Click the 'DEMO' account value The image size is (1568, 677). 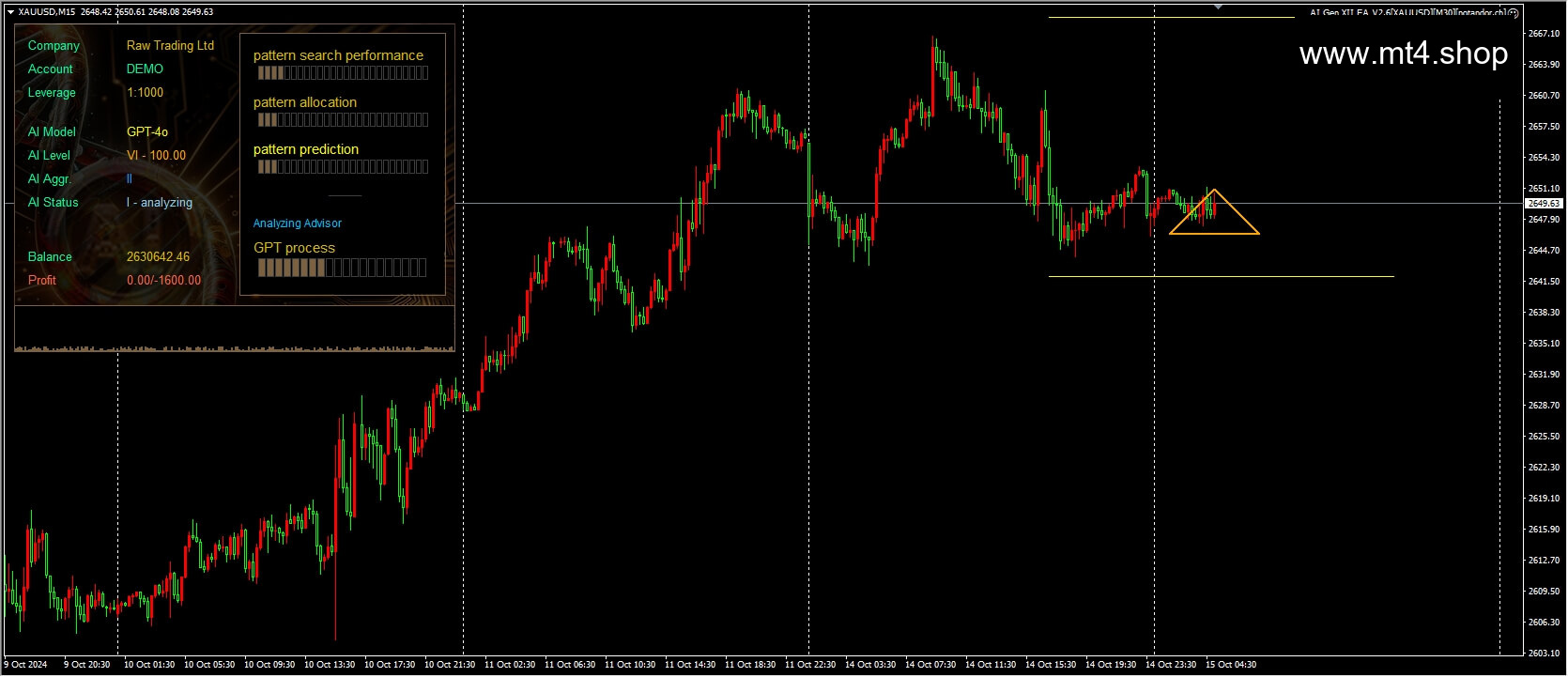[145, 69]
